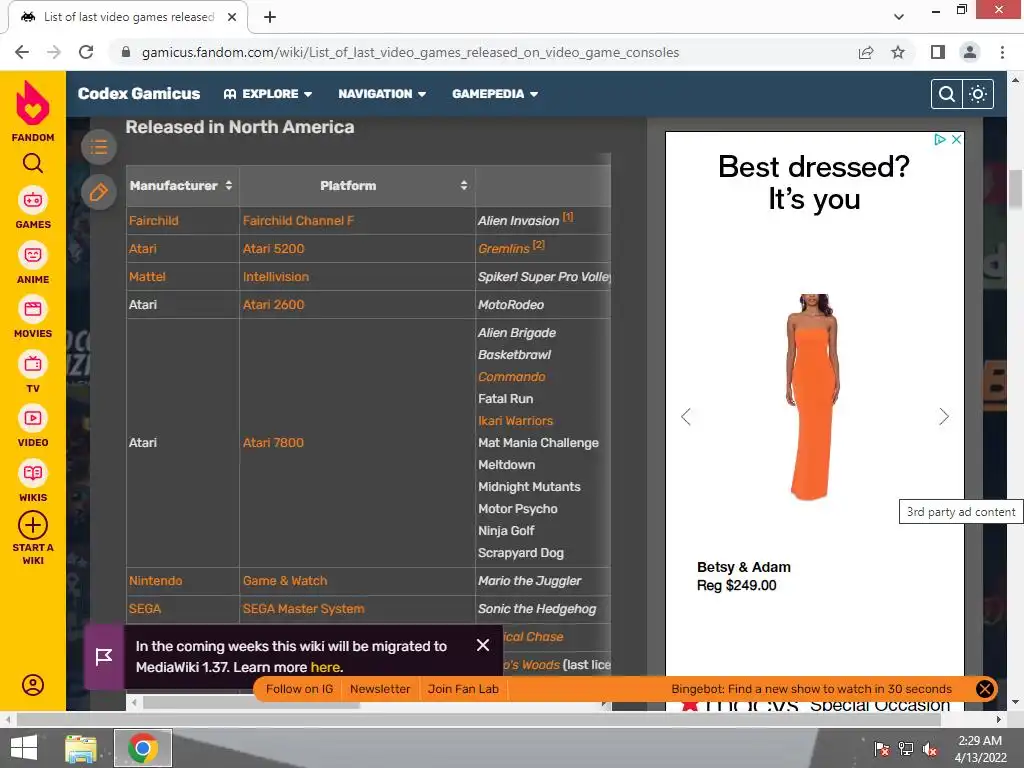This screenshot has width=1024, height=768.
Task: Click the page vertical scrollbar thumb
Action: [x=1016, y=189]
